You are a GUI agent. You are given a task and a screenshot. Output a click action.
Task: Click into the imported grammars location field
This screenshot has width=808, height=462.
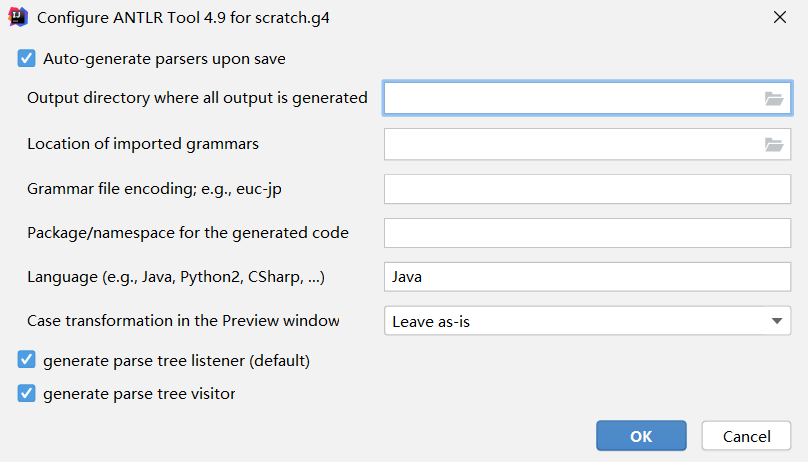click(x=570, y=144)
